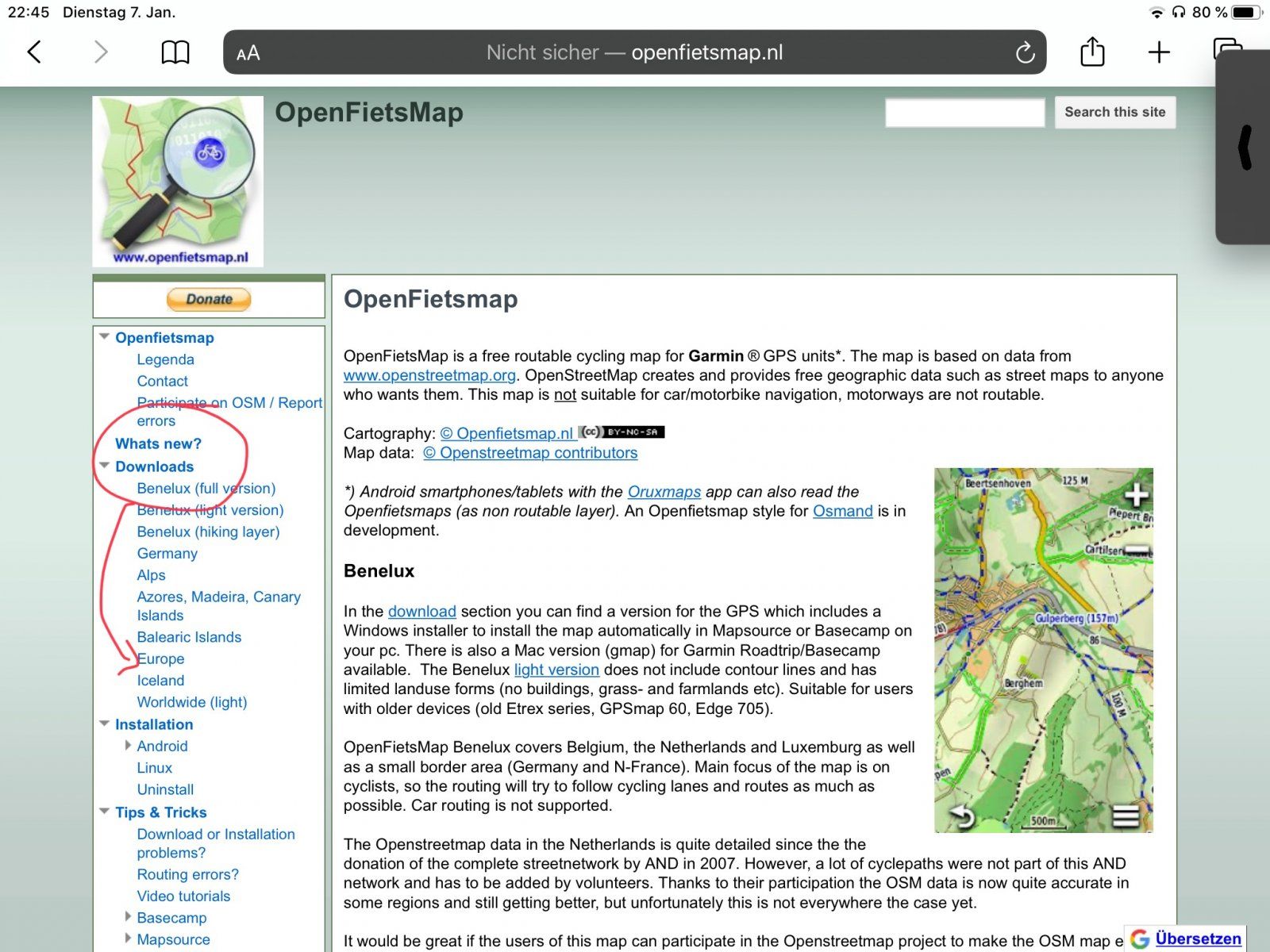This screenshot has height=952, width=1270.
Task: Collapse the Openfietsmap menu triangle
Action: click(x=104, y=336)
